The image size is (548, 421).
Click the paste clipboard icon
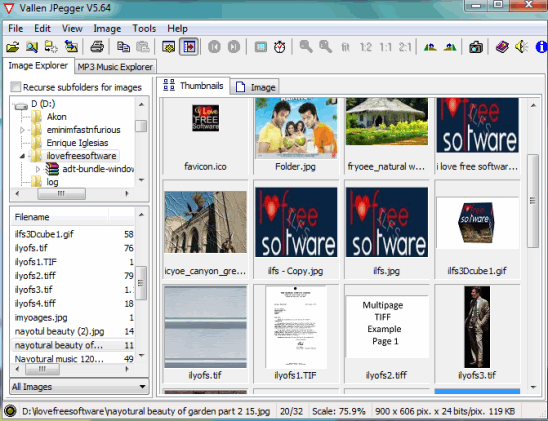pyautogui.click(x=143, y=46)
